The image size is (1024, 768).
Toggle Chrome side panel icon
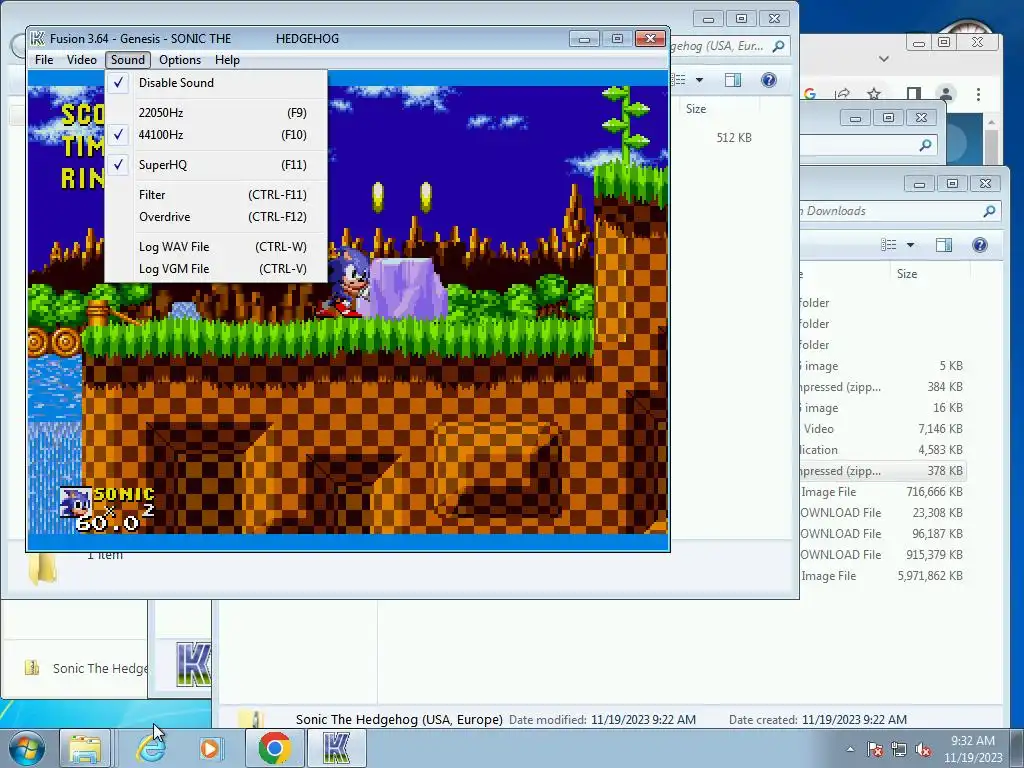click(914, 94)
